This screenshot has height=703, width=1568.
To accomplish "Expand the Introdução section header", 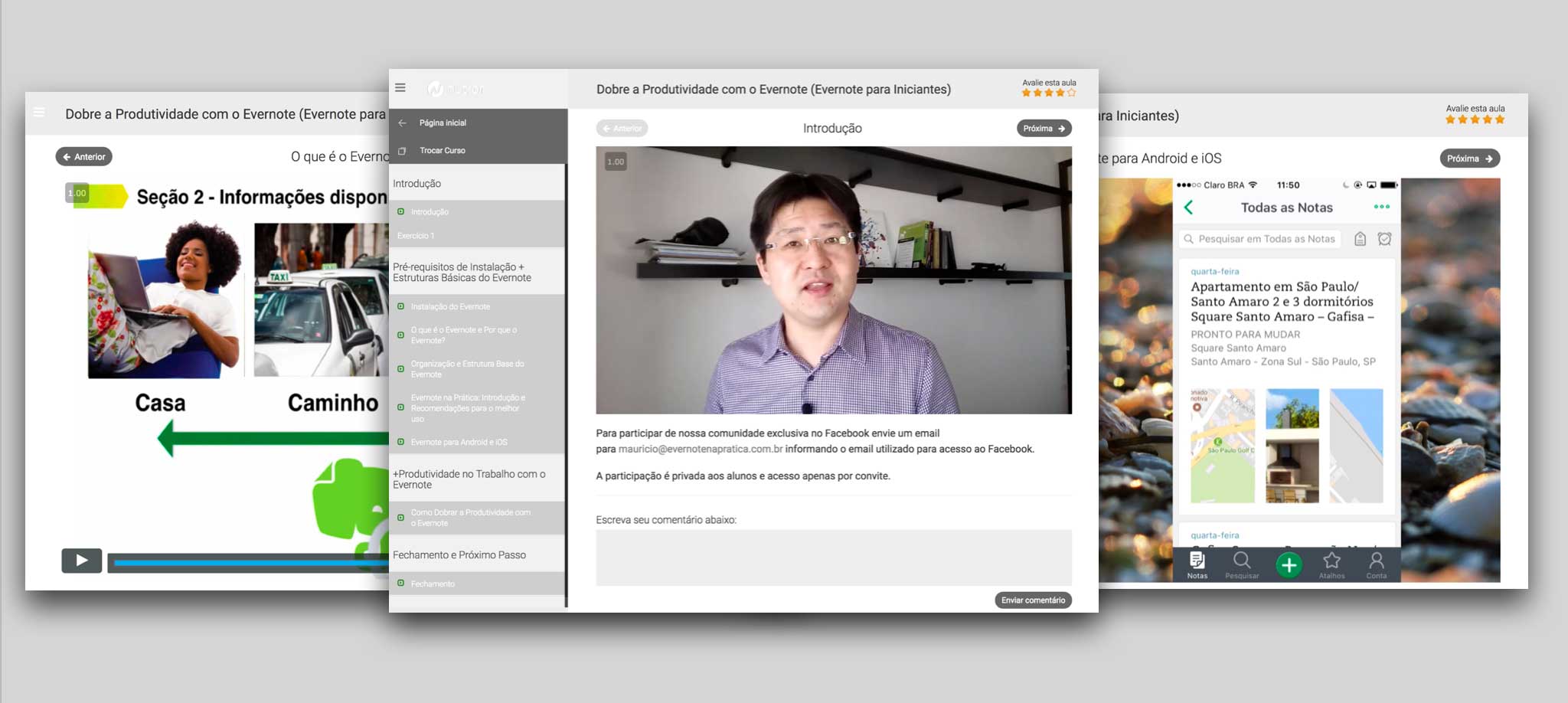I will pos(477,184).
